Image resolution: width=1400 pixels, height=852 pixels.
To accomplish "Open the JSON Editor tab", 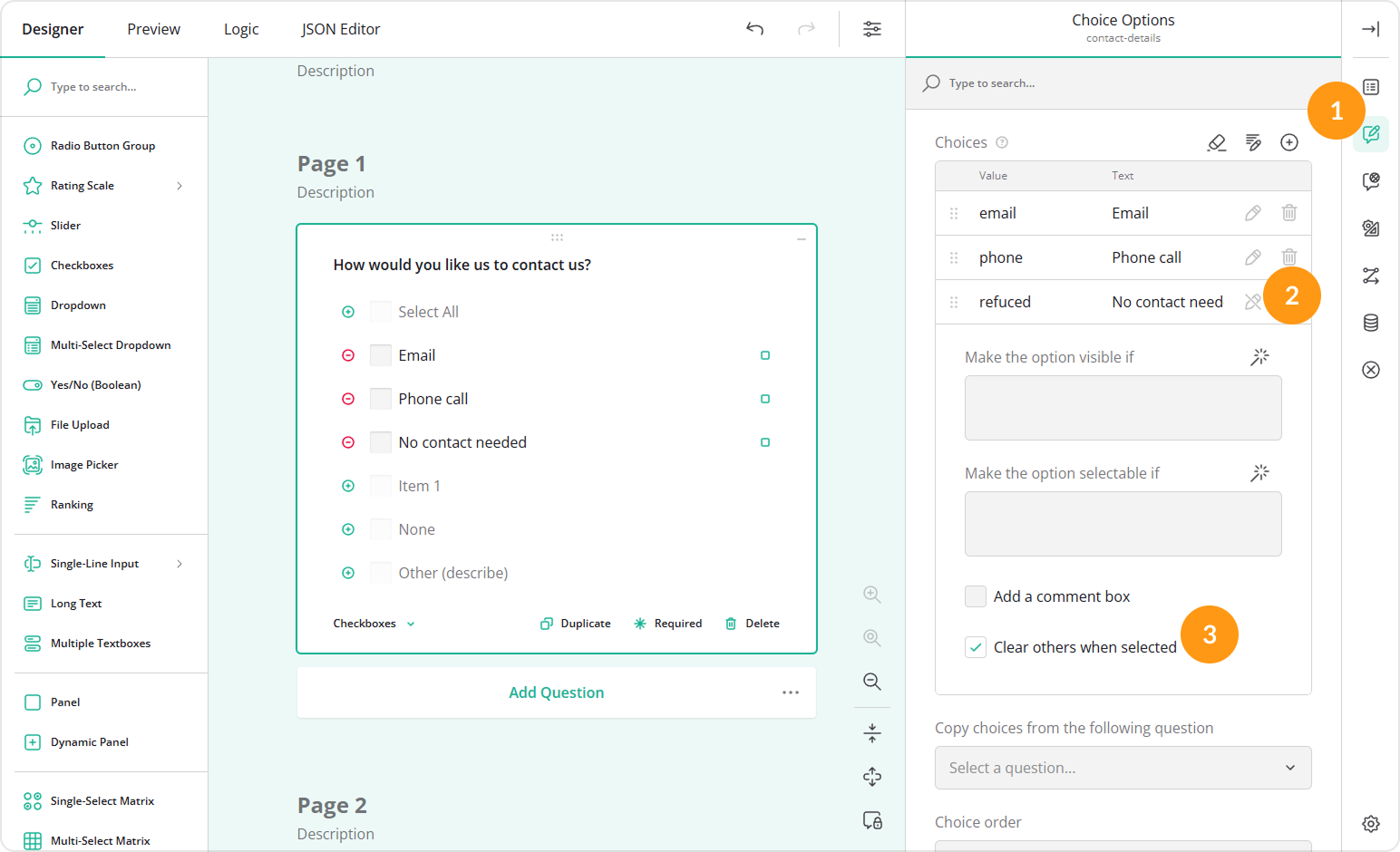I will tap(340, 29).
